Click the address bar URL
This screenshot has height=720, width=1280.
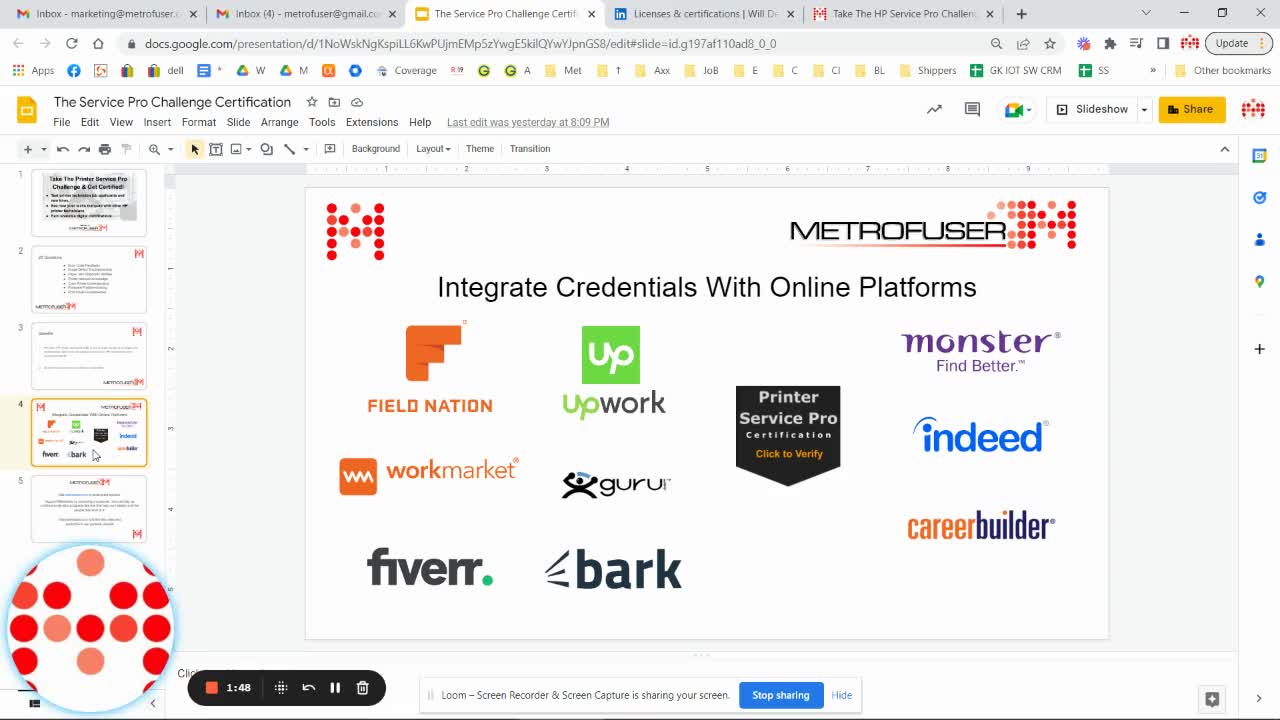(x=460, y=44)
